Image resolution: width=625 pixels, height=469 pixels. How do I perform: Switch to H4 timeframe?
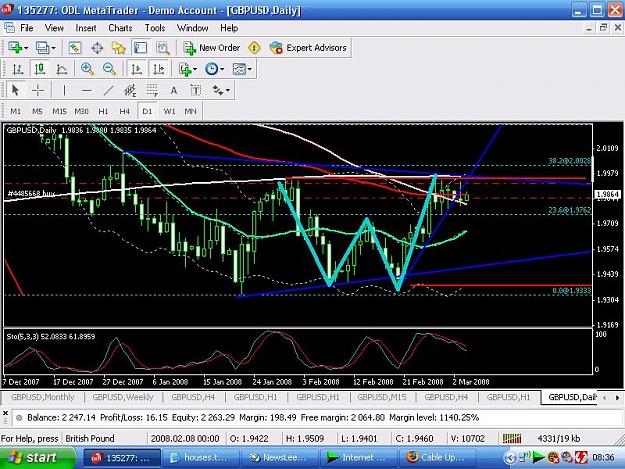[x=125, y=111]
